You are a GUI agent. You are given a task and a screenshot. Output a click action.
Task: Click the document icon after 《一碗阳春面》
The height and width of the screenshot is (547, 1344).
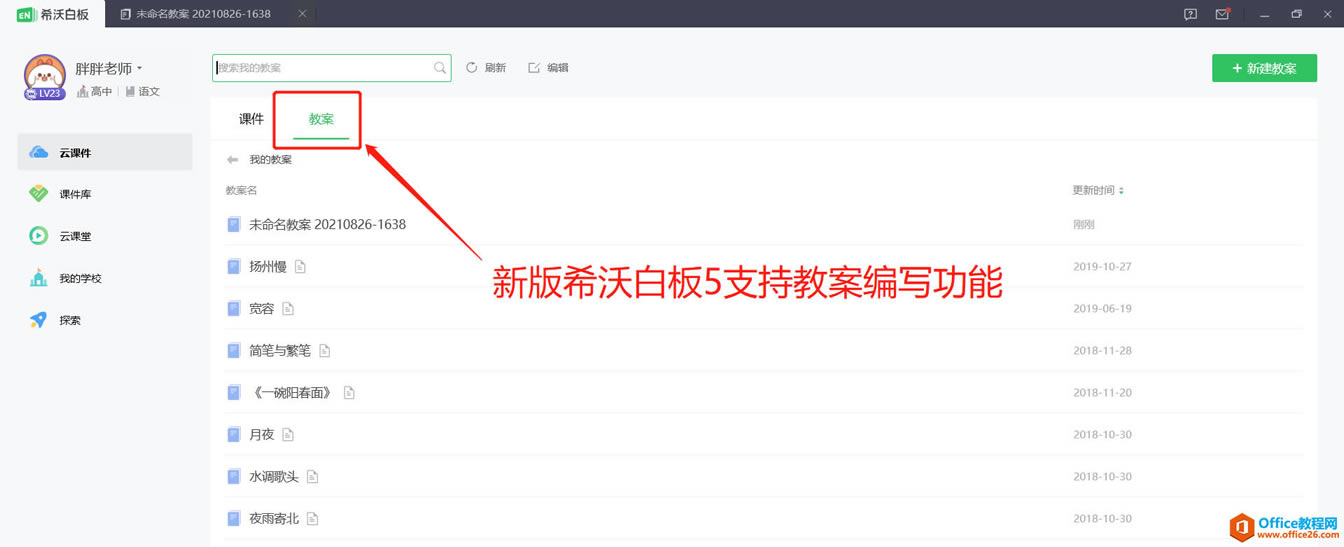(349, 393)
